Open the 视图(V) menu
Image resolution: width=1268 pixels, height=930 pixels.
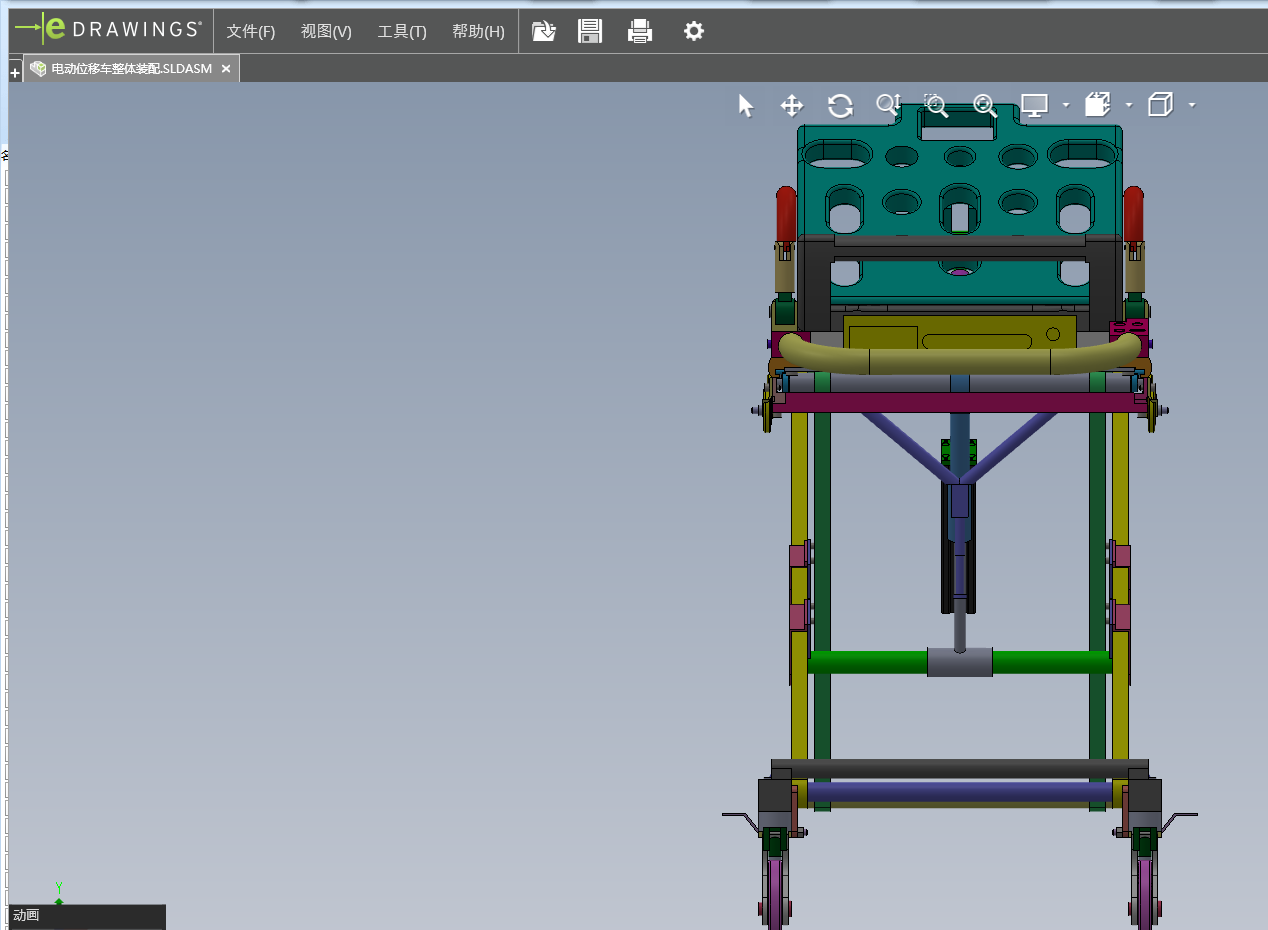coord(326,31)
